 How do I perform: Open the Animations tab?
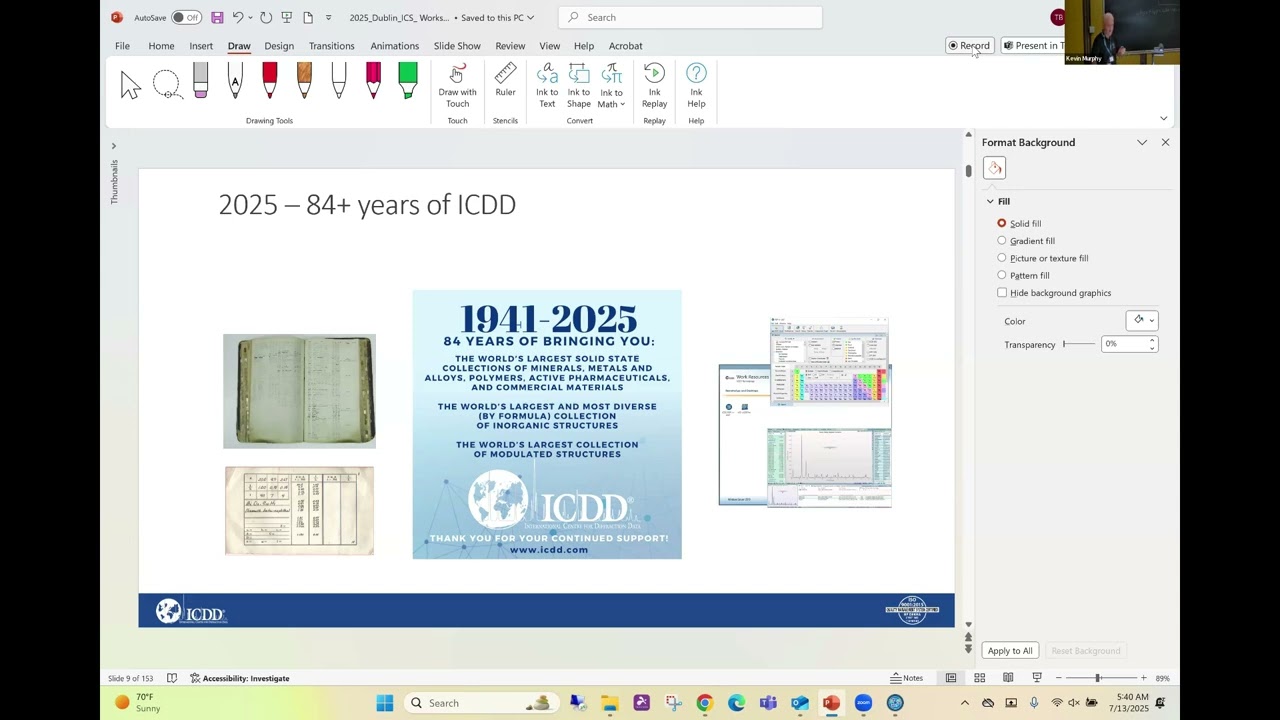395,46
